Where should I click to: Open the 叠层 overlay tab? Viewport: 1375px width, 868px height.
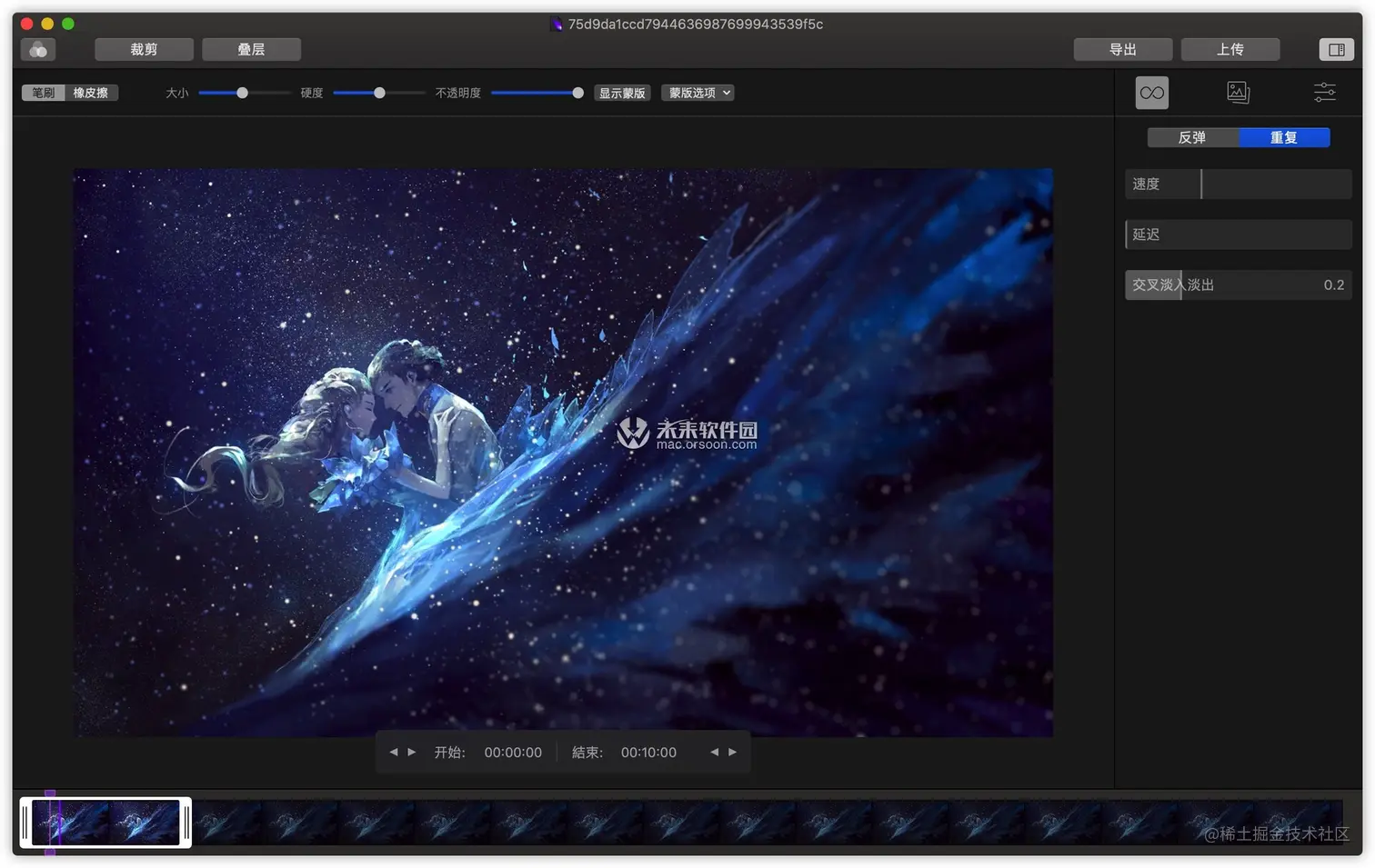(x=251, y=49)
